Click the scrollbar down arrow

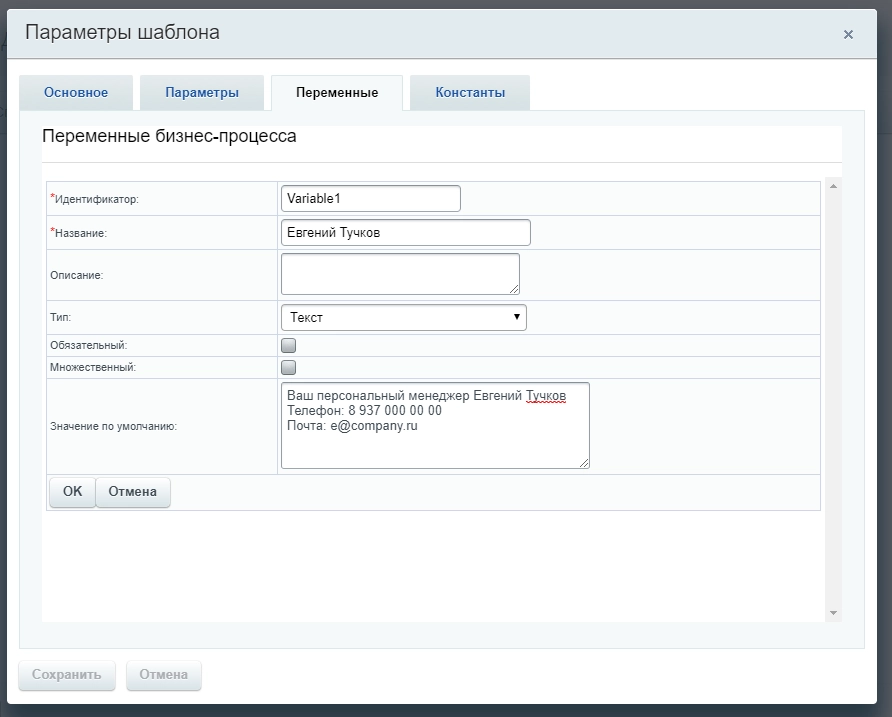pyautogui.click(x=833, y=613)
